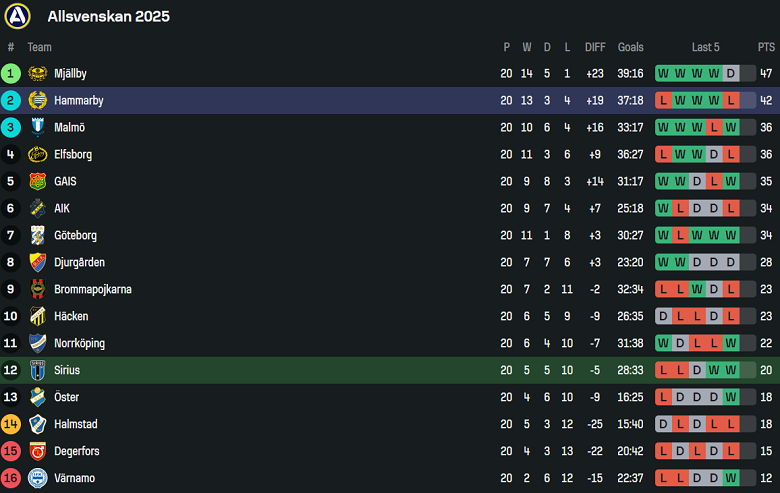780x493 pixels.
Task: Click the Mjällby team crest
Action: tap(38, 73)
